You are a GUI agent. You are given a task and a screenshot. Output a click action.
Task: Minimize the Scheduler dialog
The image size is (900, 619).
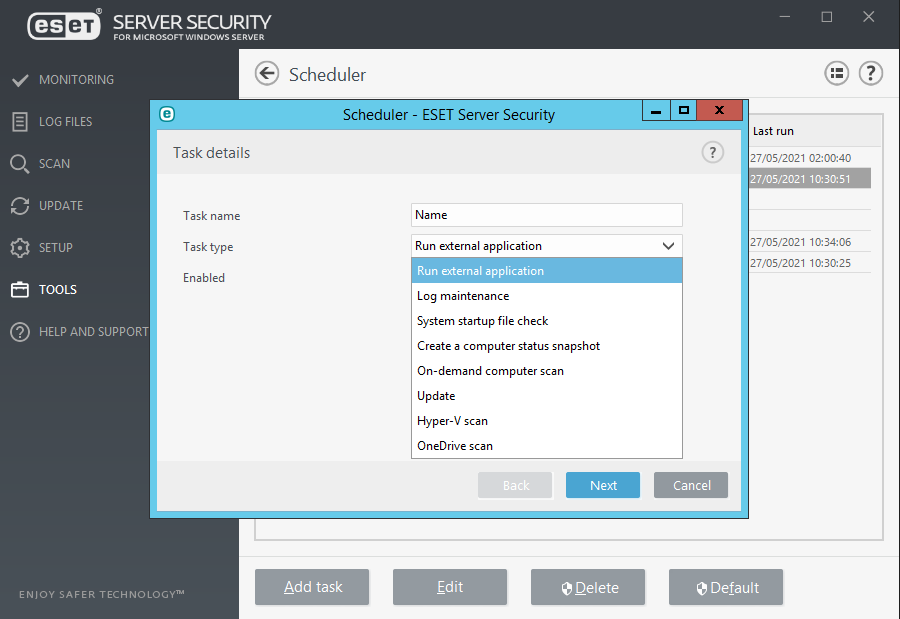click(x=656, y=110)
